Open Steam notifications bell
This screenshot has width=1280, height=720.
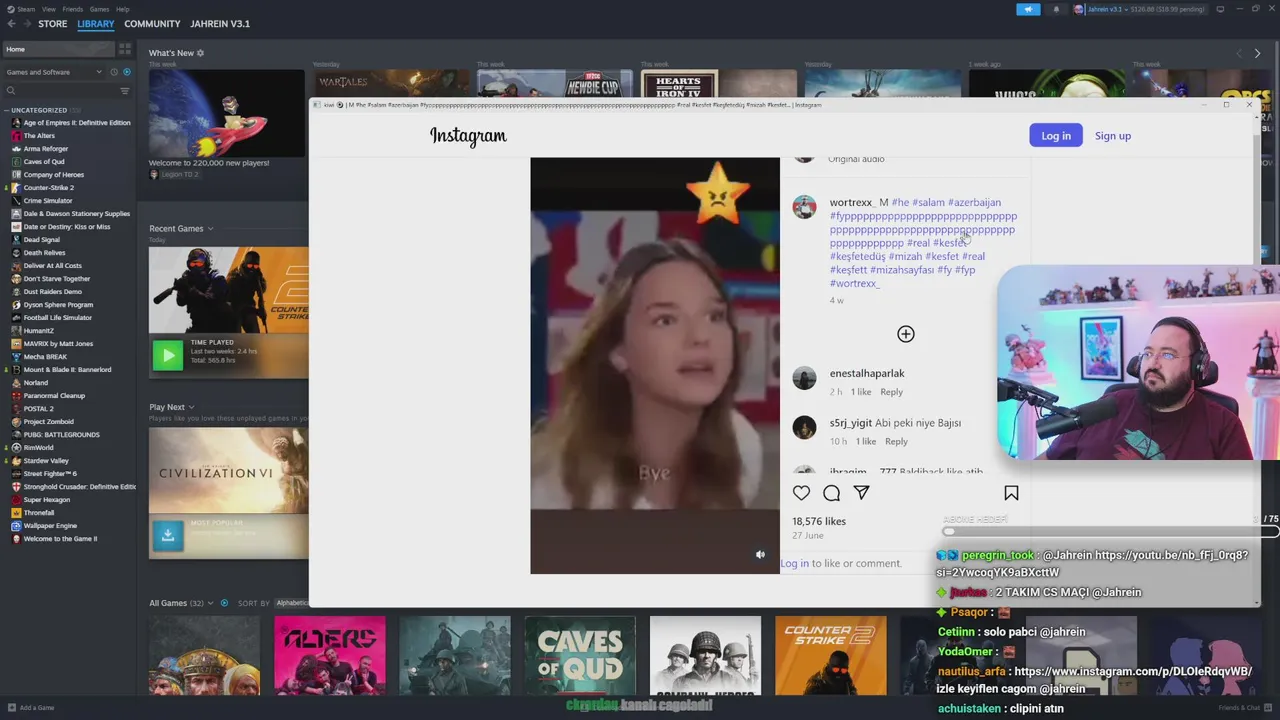tap(1056, 9)
